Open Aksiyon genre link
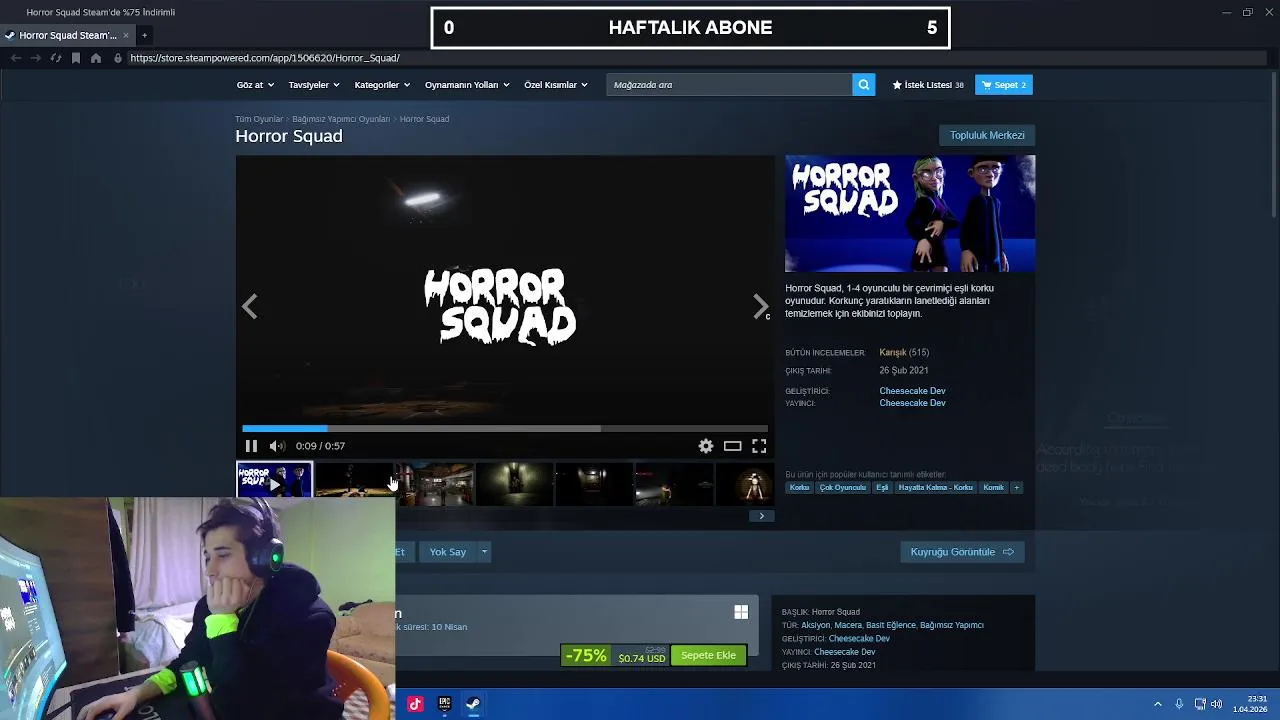This screenshot has width=1280, height=720. [x=815, y=625]
